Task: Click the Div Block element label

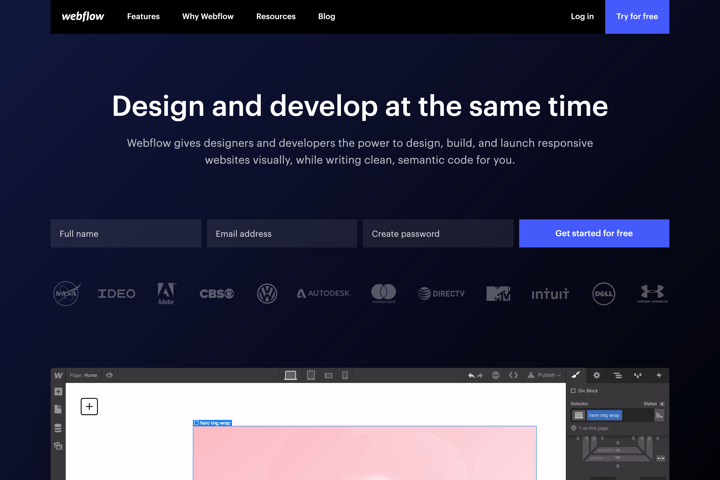Action: [x=585, y=391]
